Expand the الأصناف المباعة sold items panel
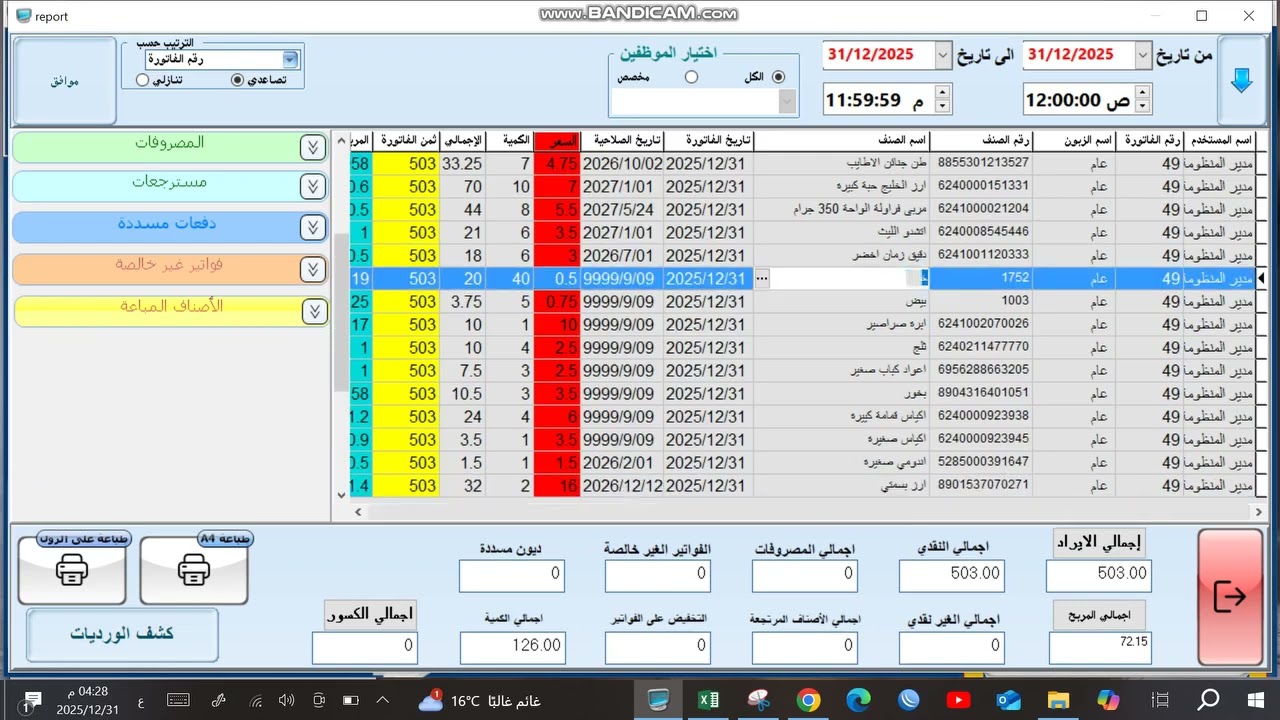Image resolution: width=1280 pixels, height=720 pixels. coord(313,312)
